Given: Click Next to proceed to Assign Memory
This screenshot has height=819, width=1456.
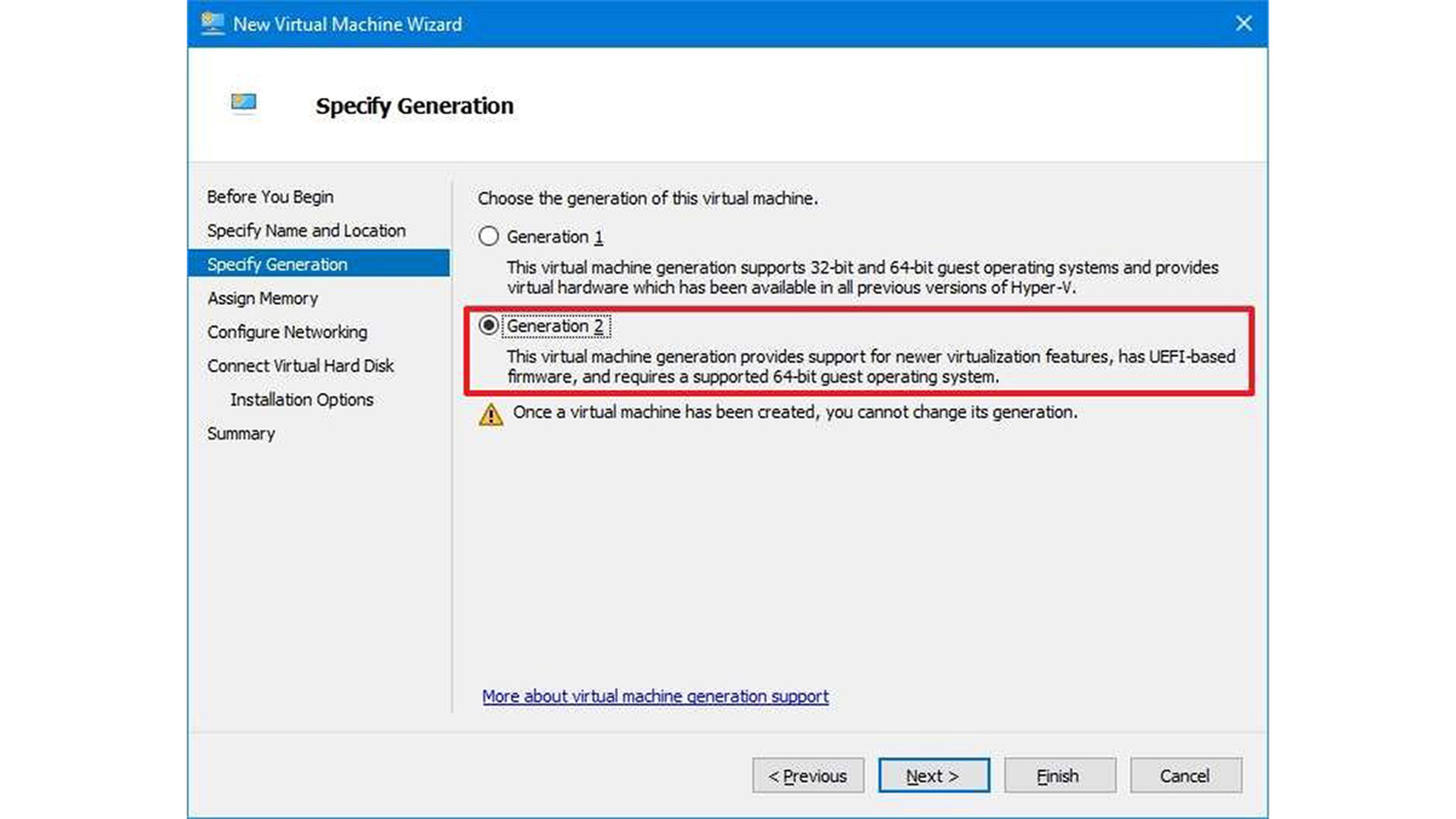Looking at the screenshot, I should click(931, 775).
